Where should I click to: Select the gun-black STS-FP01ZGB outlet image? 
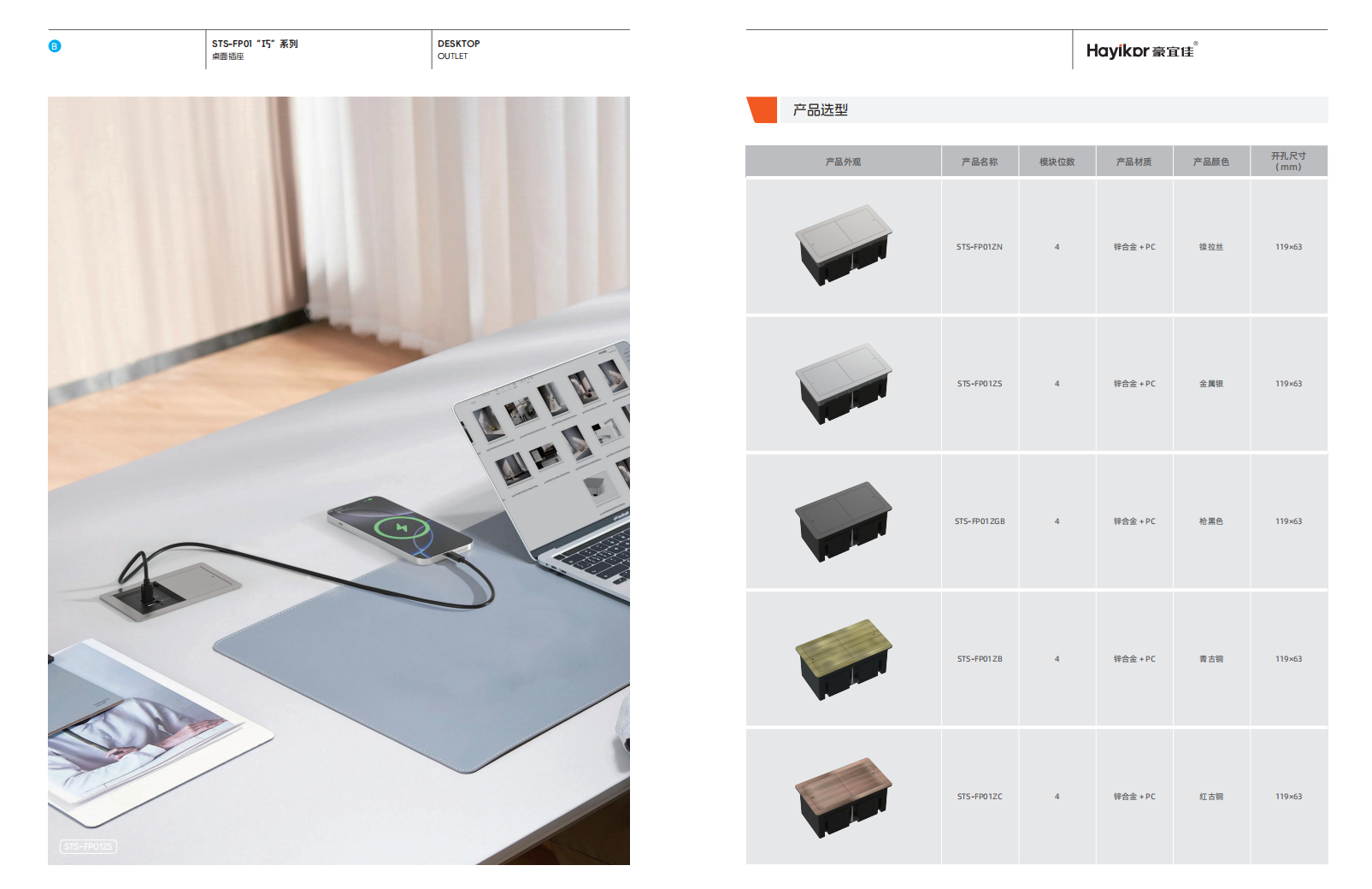point(843,521)
